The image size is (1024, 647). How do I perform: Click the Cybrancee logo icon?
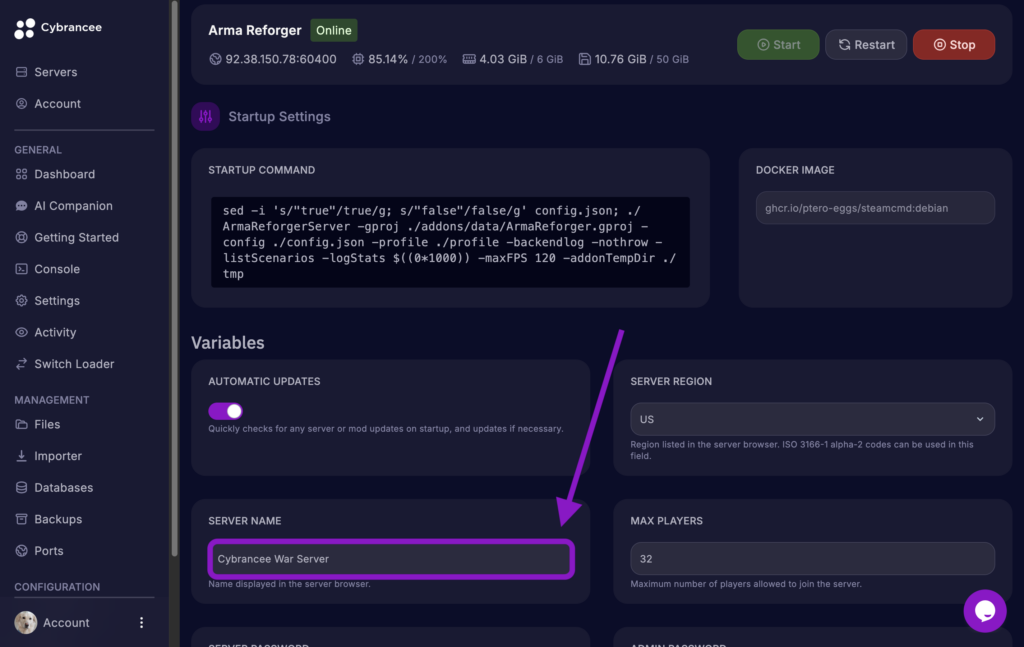[24, 28]
